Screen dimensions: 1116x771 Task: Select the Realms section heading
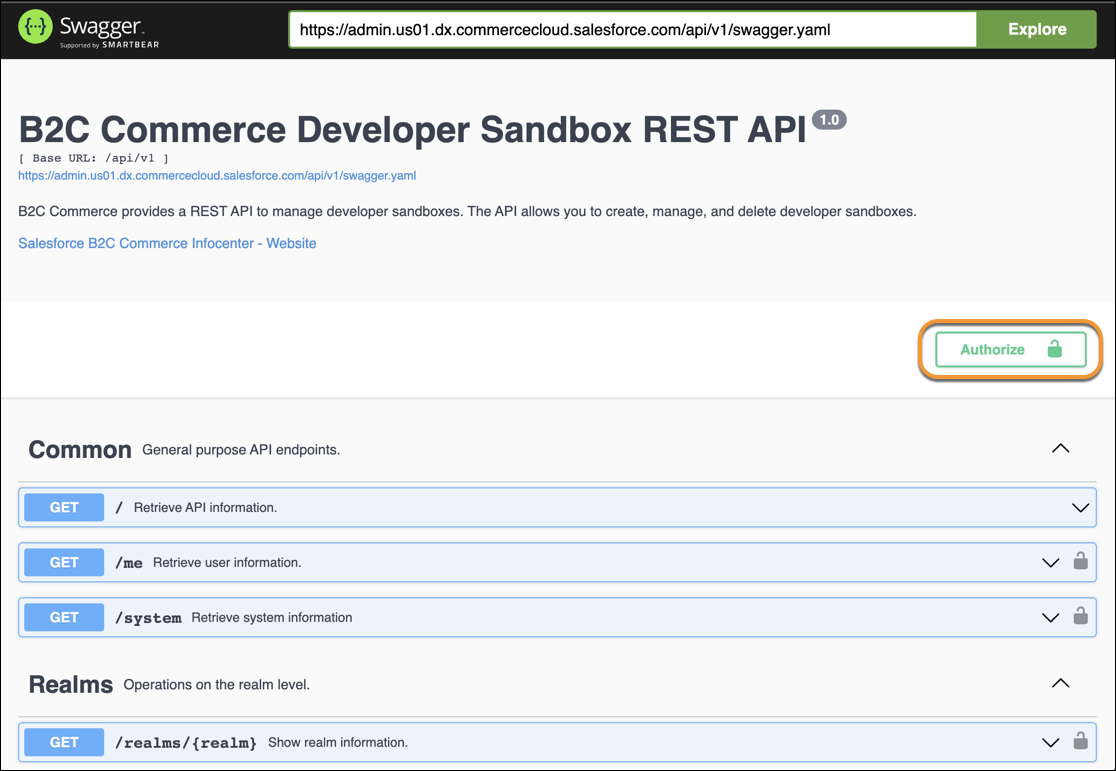70,685
